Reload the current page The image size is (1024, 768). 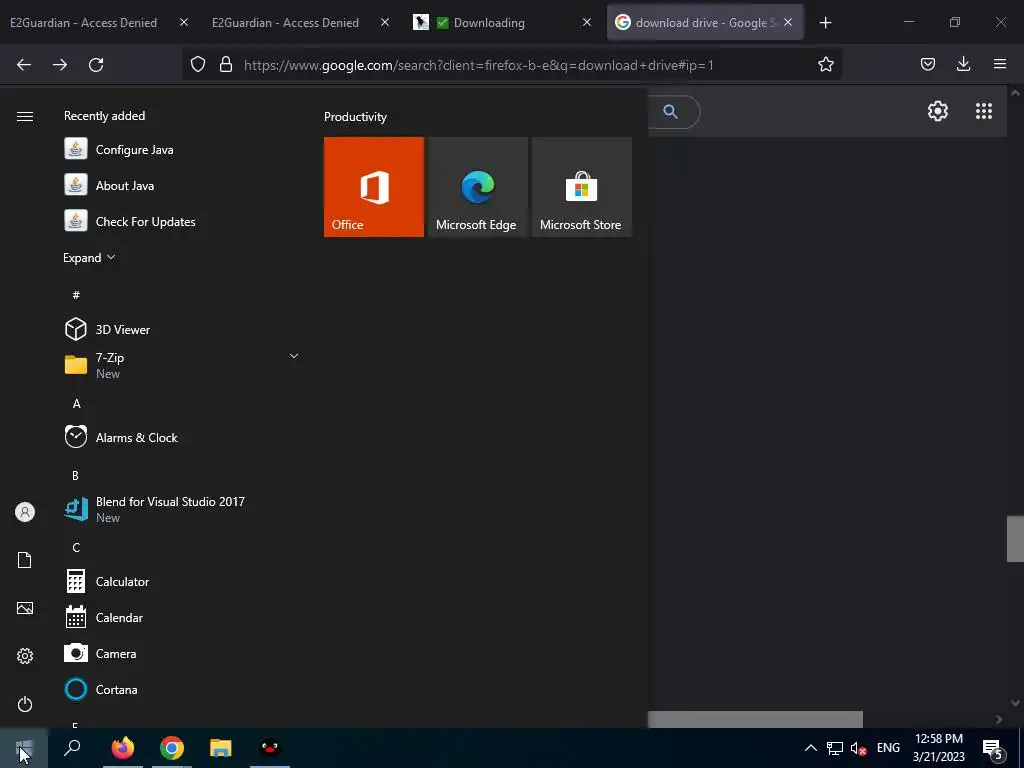coord(96,64)
